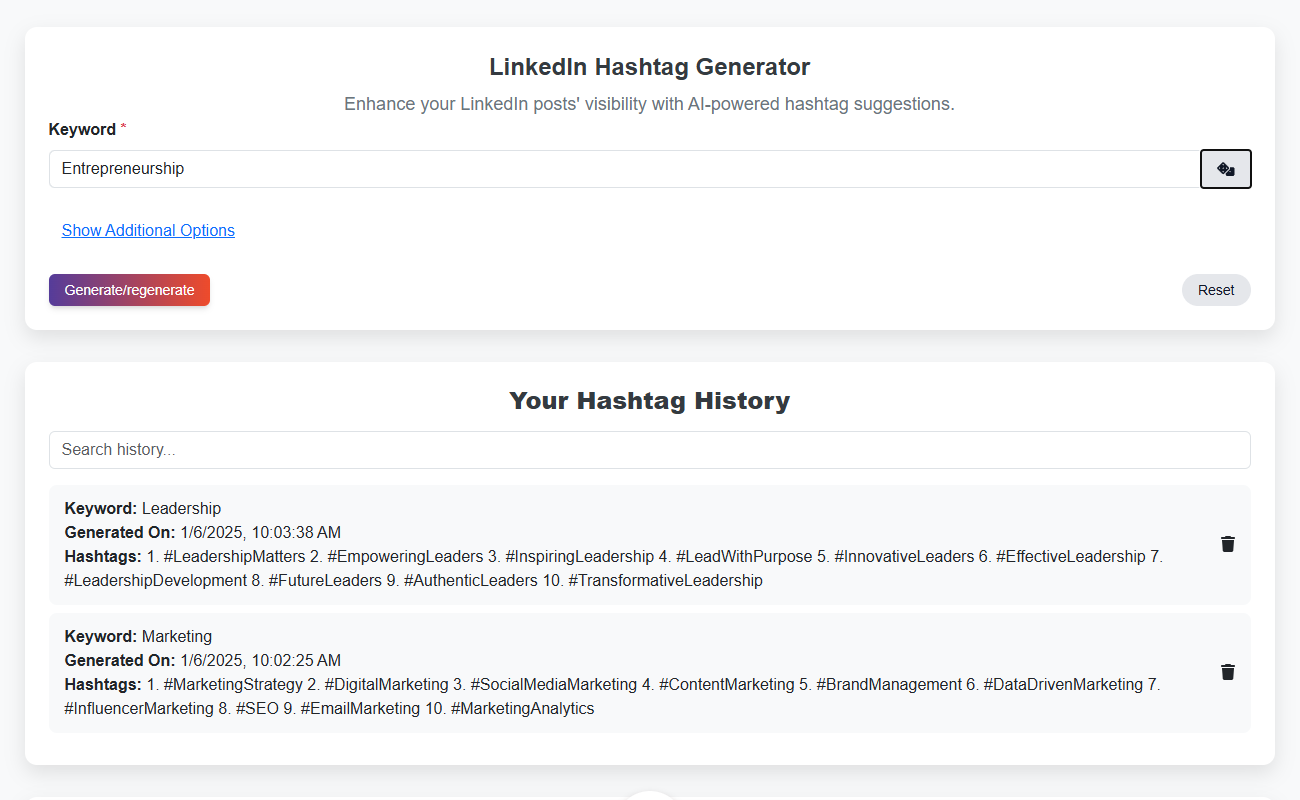Click the Search history field

point(650,450)
